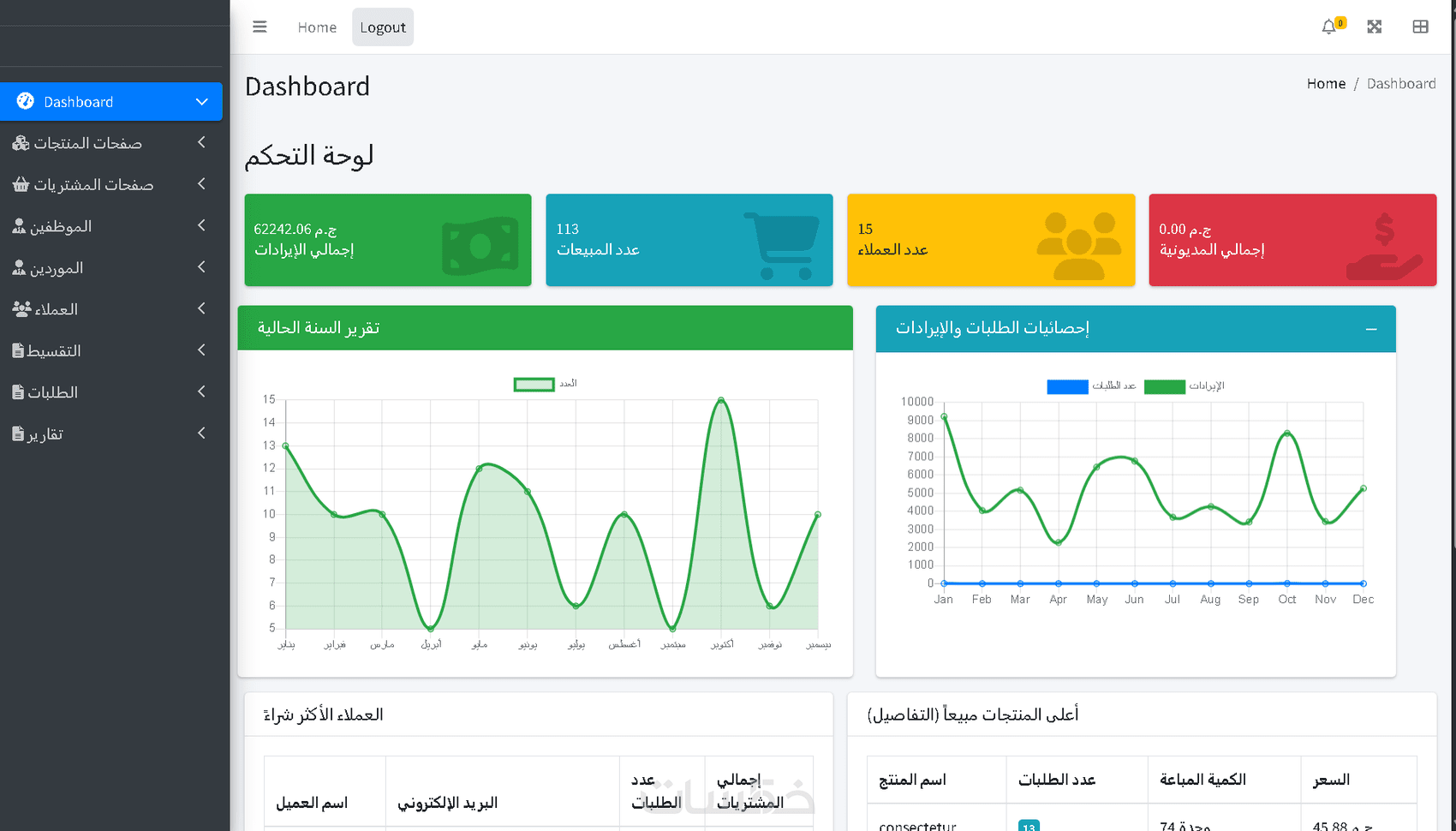The image size is (1456, 831).
Task: Click the Logout link in top bar
Action: pos(383,27)
